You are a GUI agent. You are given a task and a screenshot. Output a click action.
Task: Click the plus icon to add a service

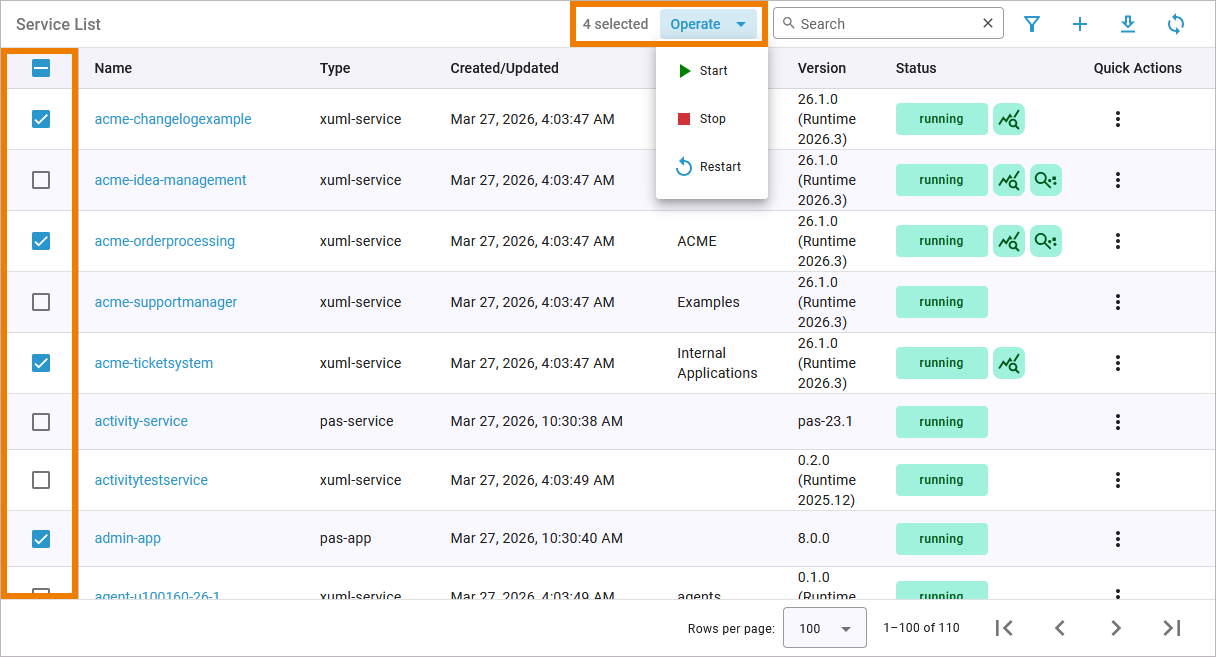point(1080,24)
